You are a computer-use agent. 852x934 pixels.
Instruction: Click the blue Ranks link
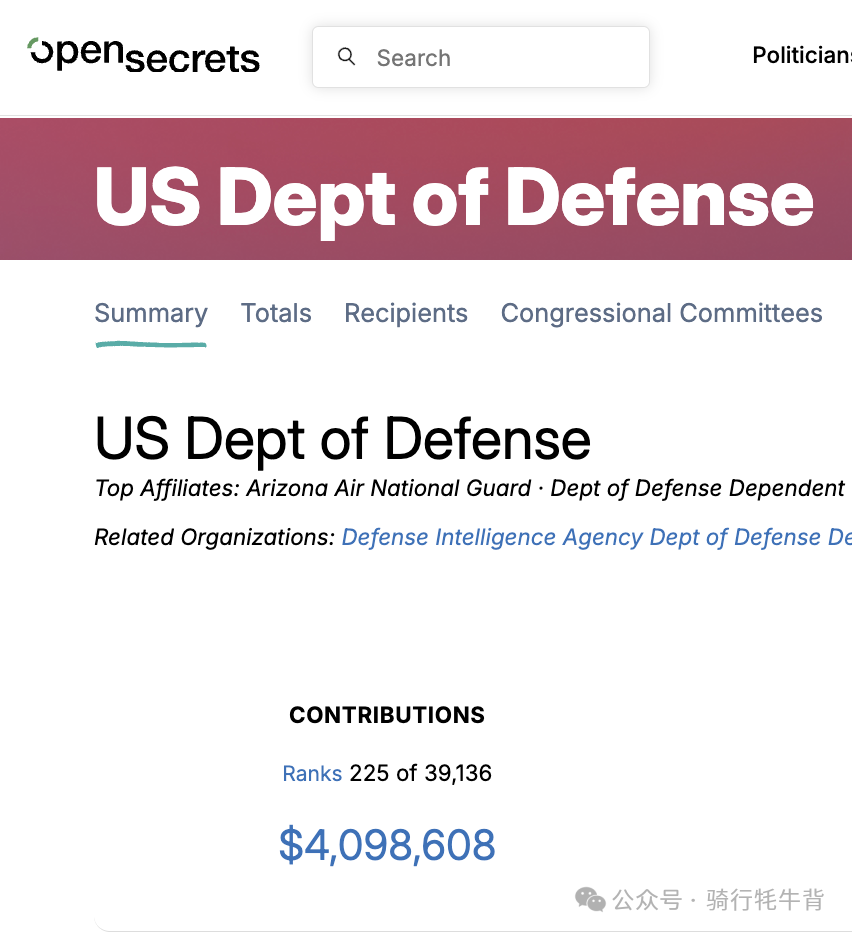click(312, 773)
